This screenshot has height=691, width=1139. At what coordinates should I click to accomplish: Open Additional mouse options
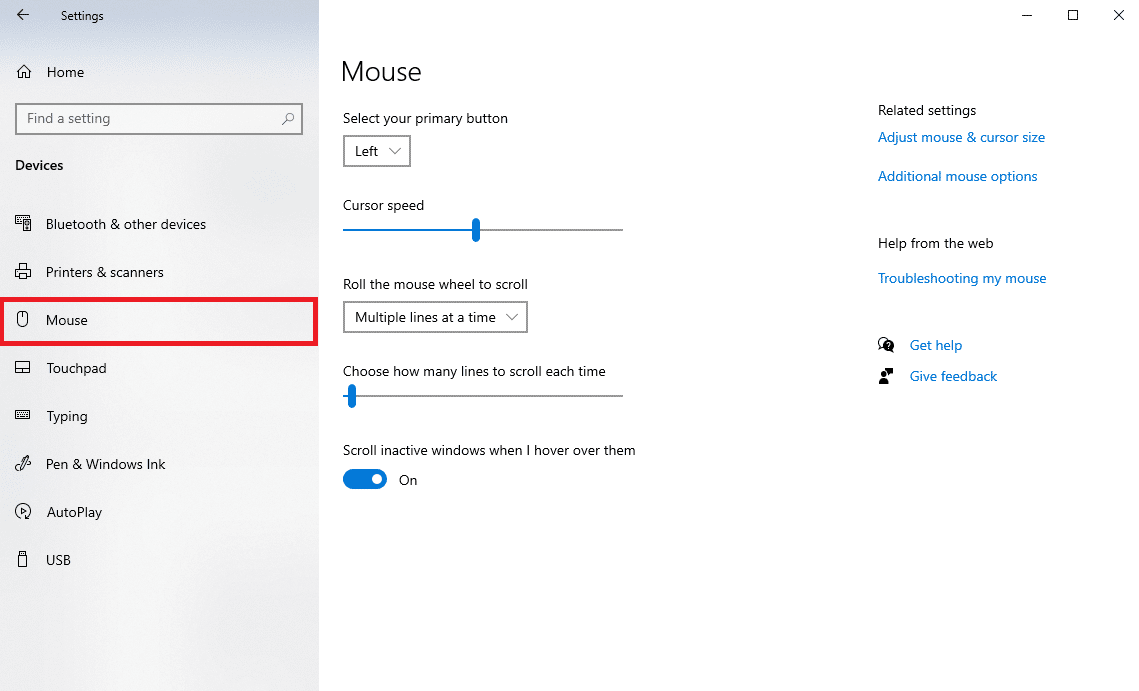click(x=957, y=176)
